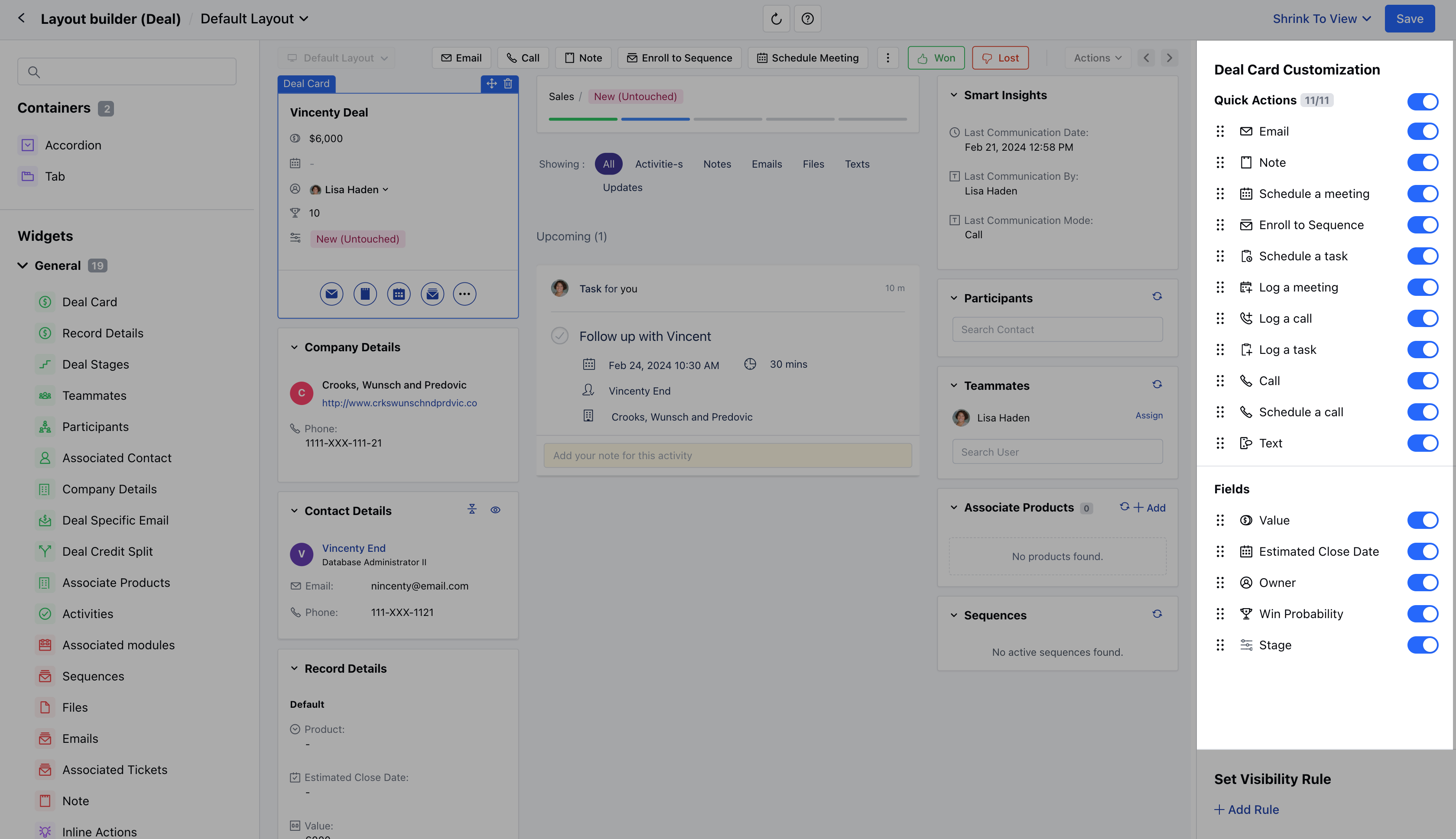Viewport: 1456px width, 839px height.
Task: Click Assign next to Lisa Haden
Action: [x=1149, y=415]
